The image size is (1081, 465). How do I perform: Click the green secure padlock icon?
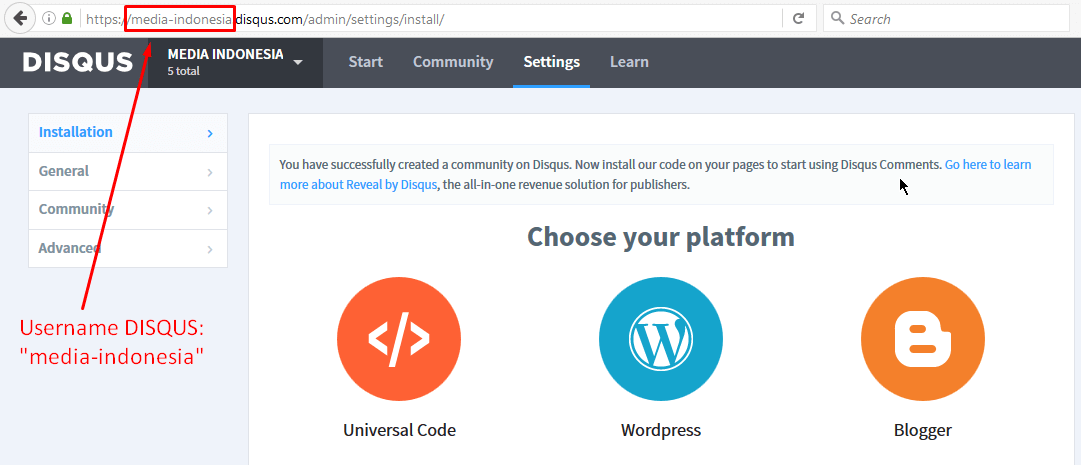[x=67, y=19]
